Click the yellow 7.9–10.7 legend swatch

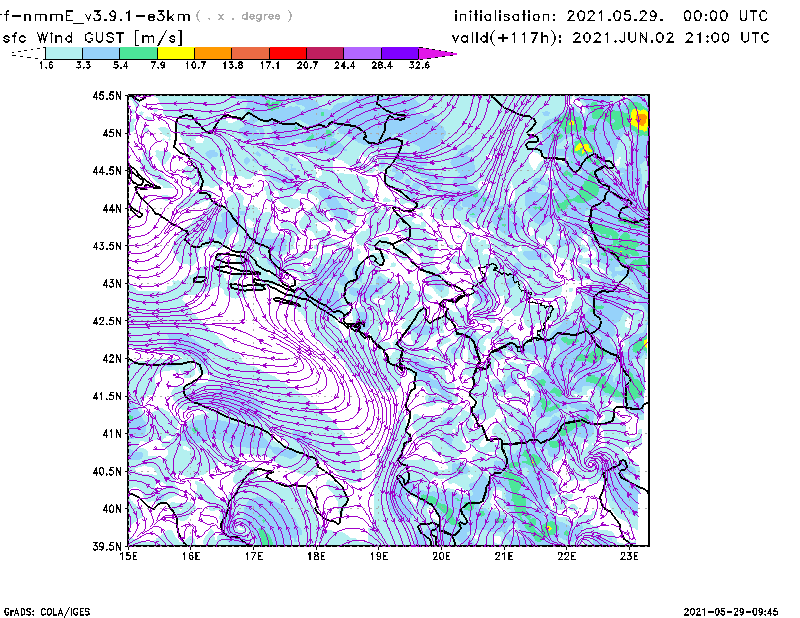tap(176, 53)
